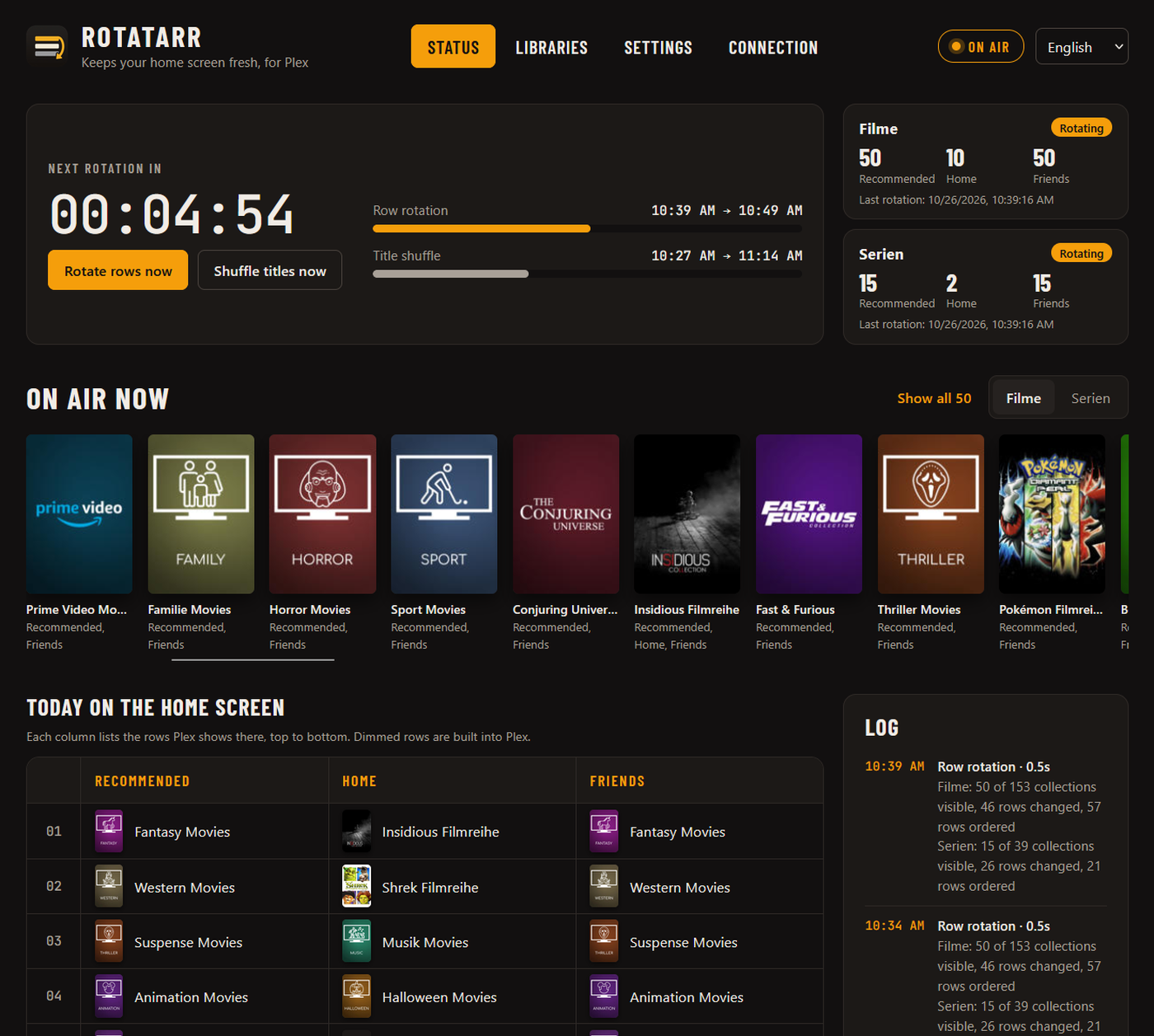1154x1036 pixels.
Task: Select the Filme library toggle
Action: [1024, 398]
